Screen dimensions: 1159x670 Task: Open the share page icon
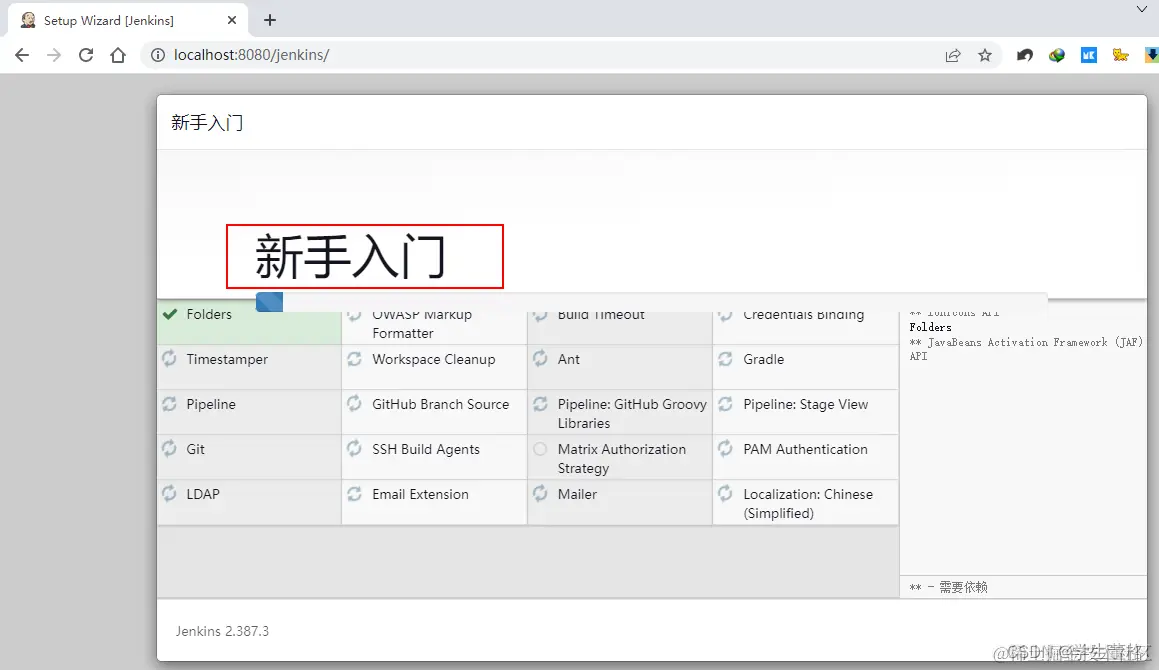[953, 55]
